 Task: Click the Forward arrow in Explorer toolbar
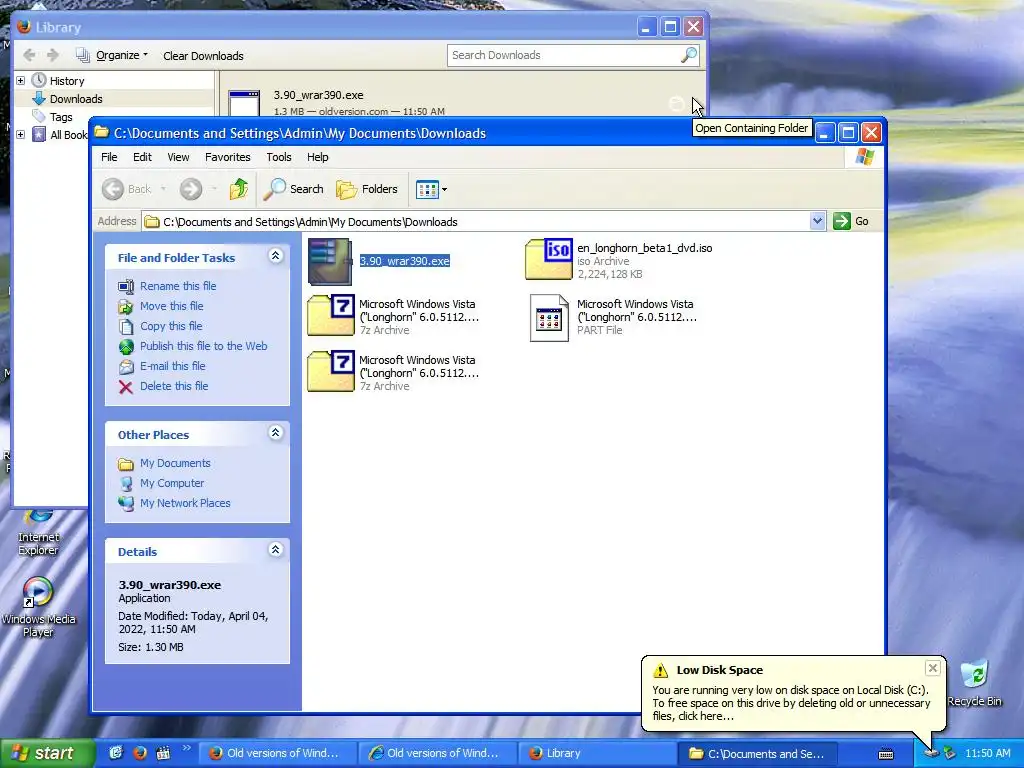(x=191, y=189)
